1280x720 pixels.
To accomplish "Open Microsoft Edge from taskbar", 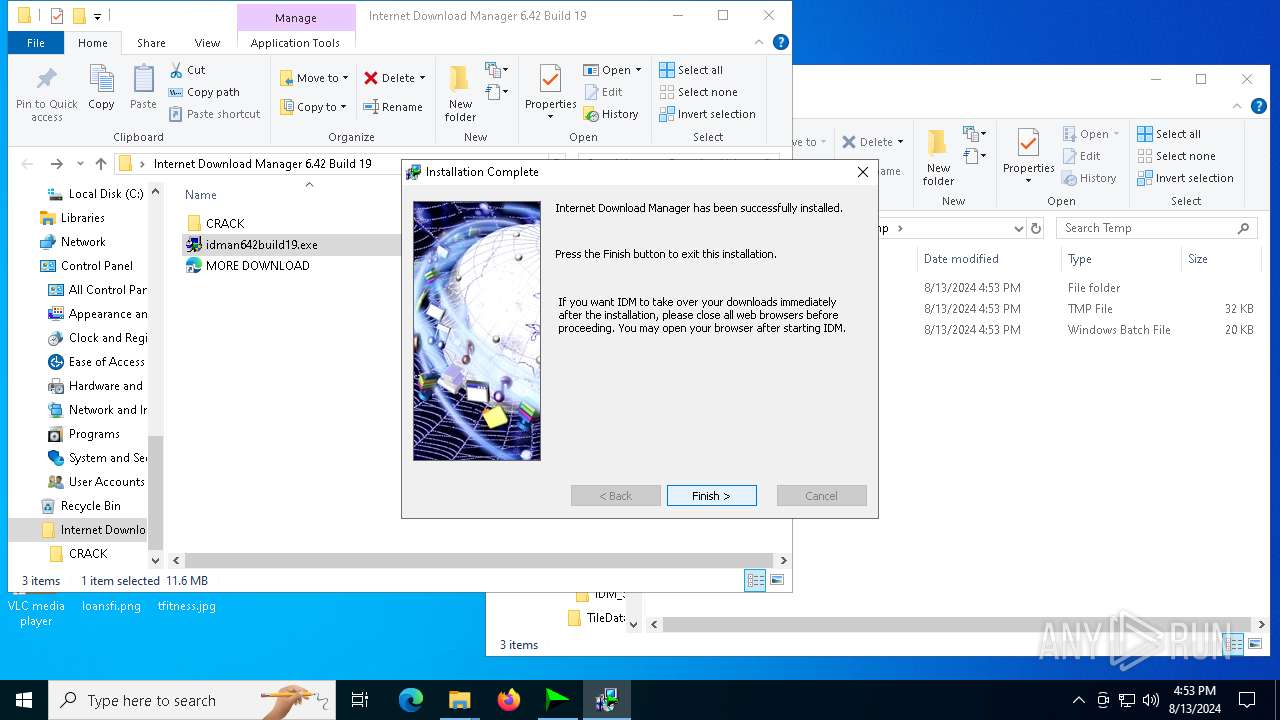I will pyautogui.click(x=411, y=700).
